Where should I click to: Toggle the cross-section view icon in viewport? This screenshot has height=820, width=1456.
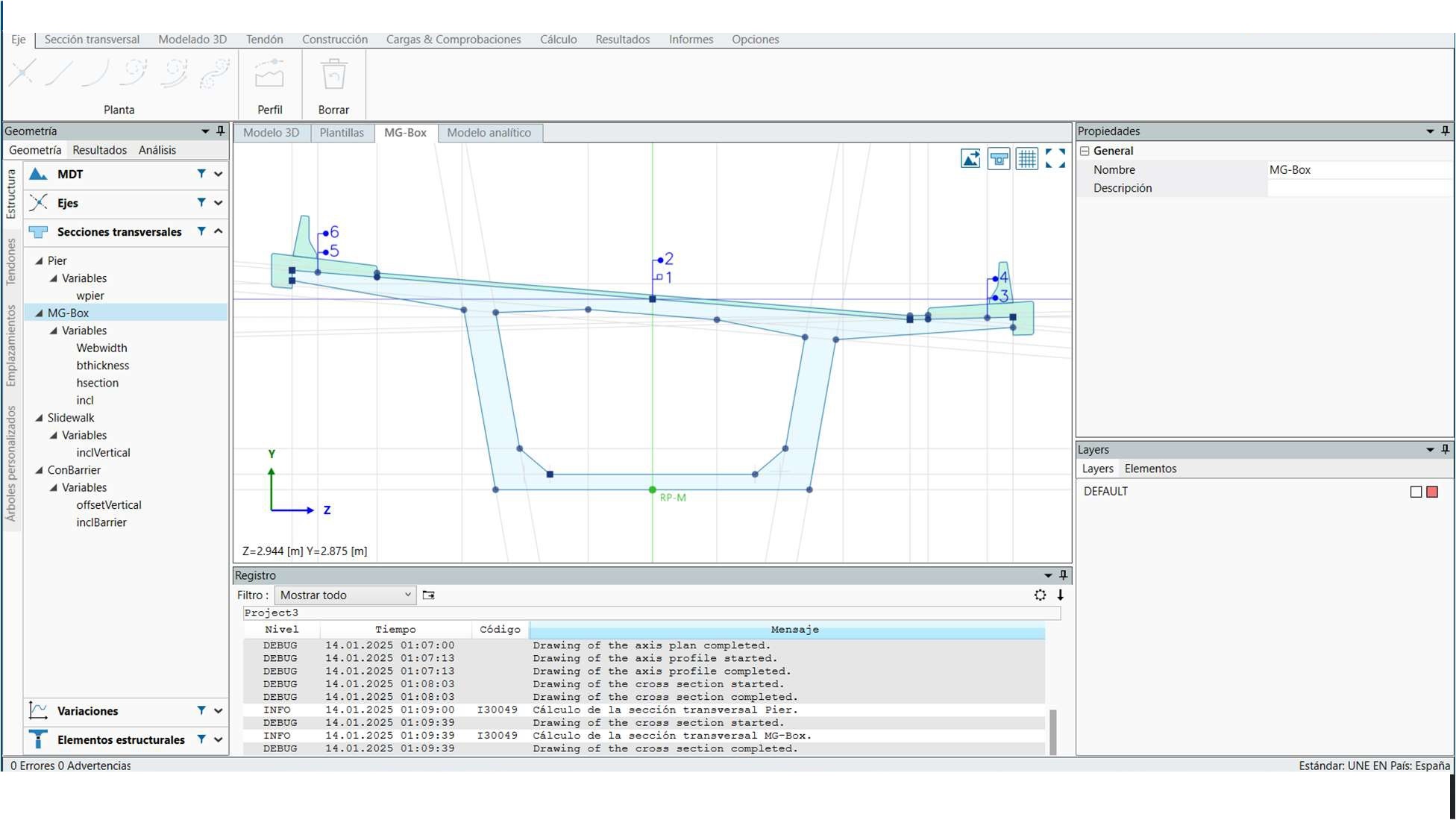tap(999, 158)
